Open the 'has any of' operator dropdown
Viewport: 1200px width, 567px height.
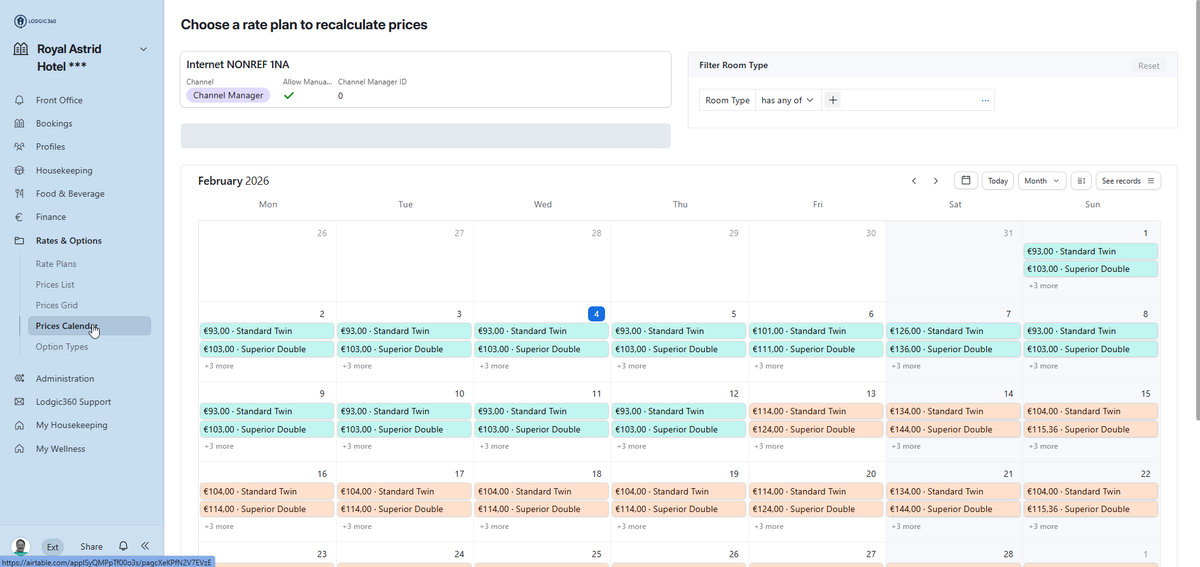coord(788,100)
